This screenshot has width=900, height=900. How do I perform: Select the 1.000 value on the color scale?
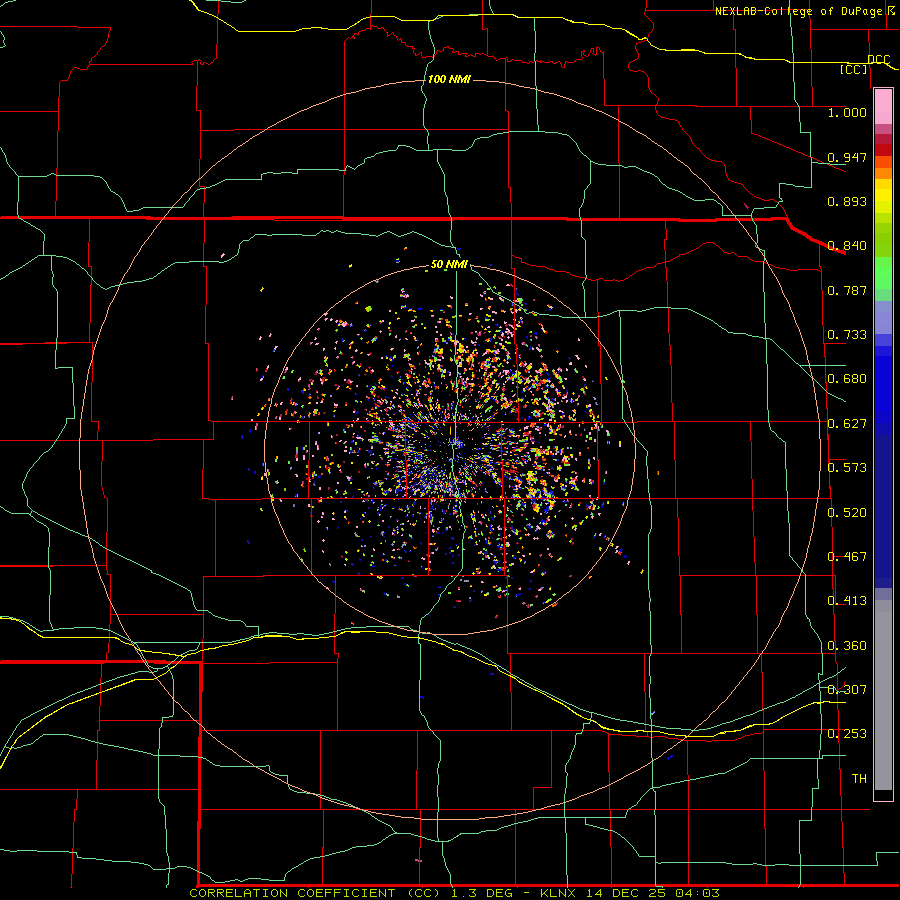847,112
